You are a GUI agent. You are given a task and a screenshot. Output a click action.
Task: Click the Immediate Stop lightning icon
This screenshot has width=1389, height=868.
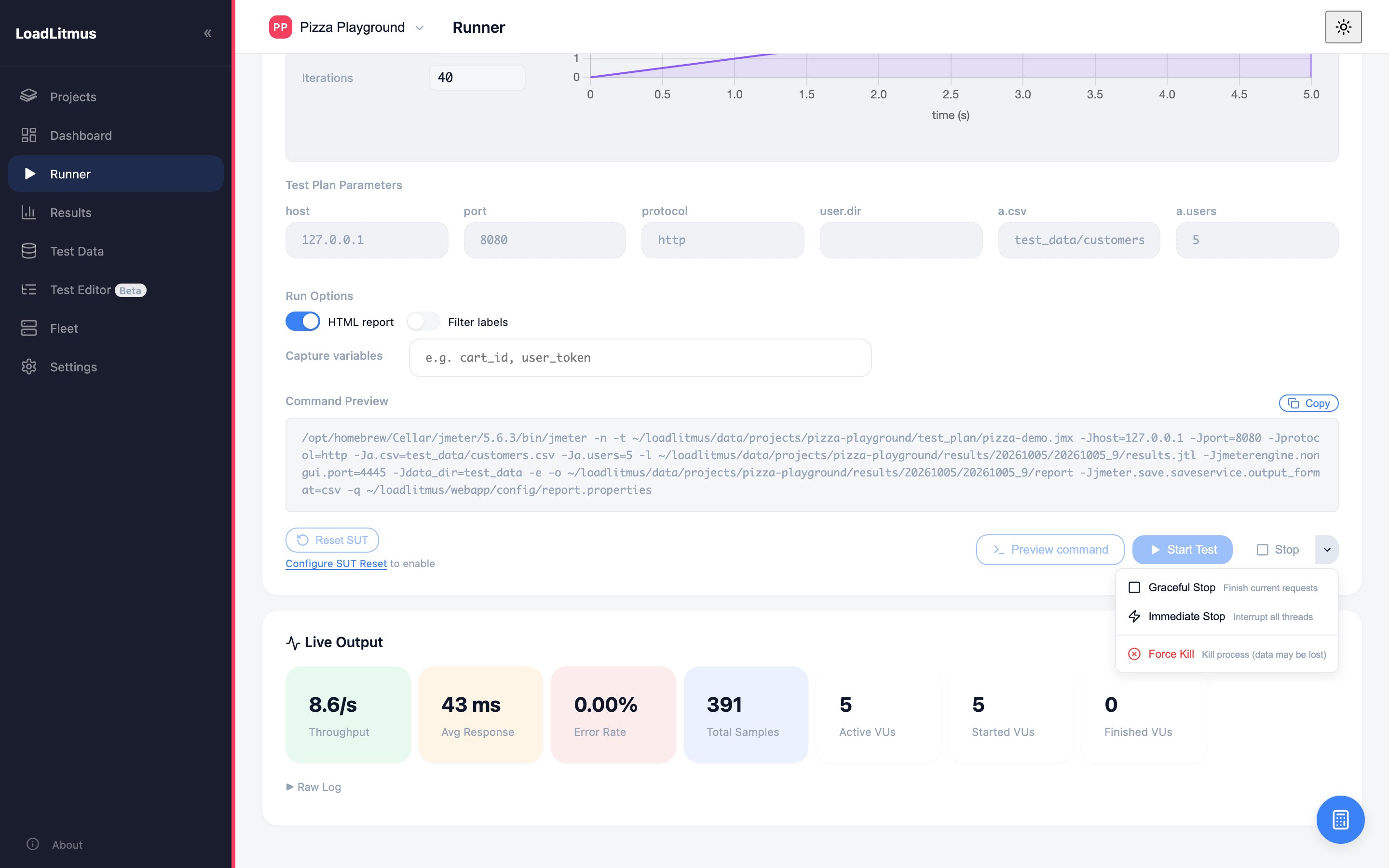click(1134, 616)
